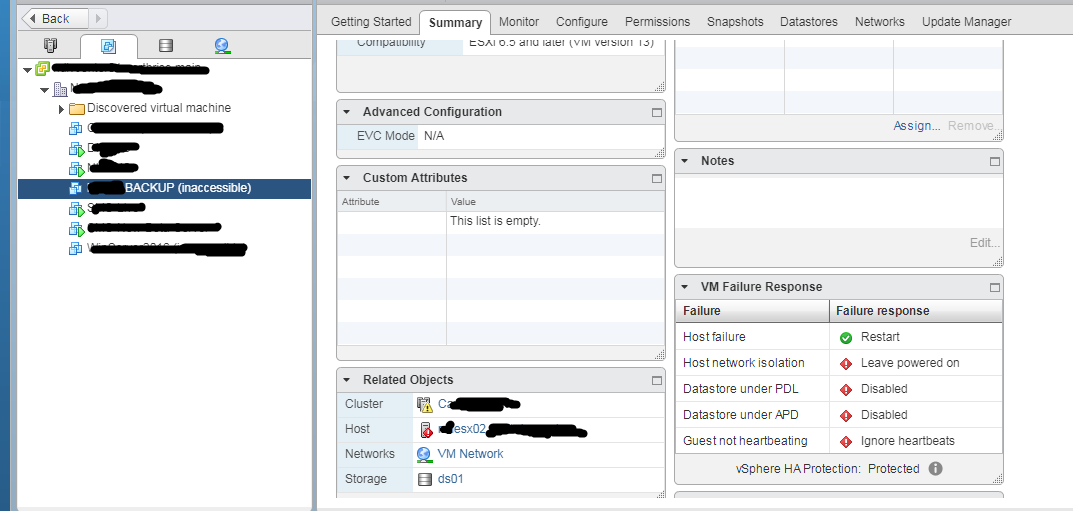Open the Back history dropdown arrow
The image size is (1073, 511).
98,18
